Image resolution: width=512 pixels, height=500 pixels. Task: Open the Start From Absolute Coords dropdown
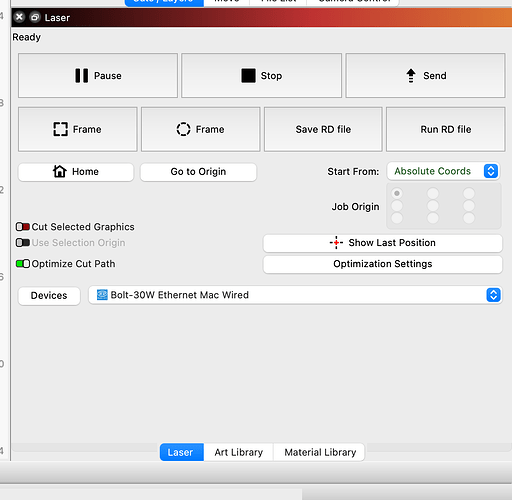443,171
